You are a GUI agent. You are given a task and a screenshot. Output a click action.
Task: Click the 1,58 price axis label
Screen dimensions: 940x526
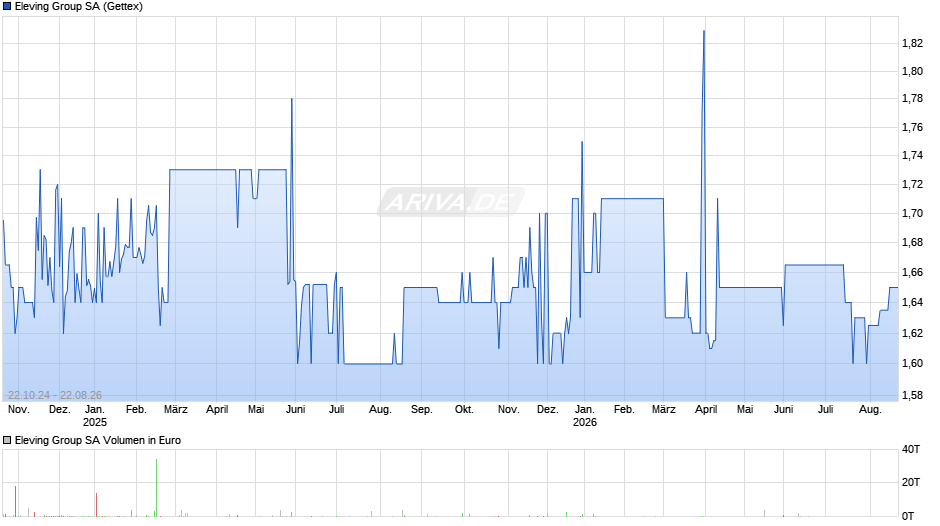point(912,395)
